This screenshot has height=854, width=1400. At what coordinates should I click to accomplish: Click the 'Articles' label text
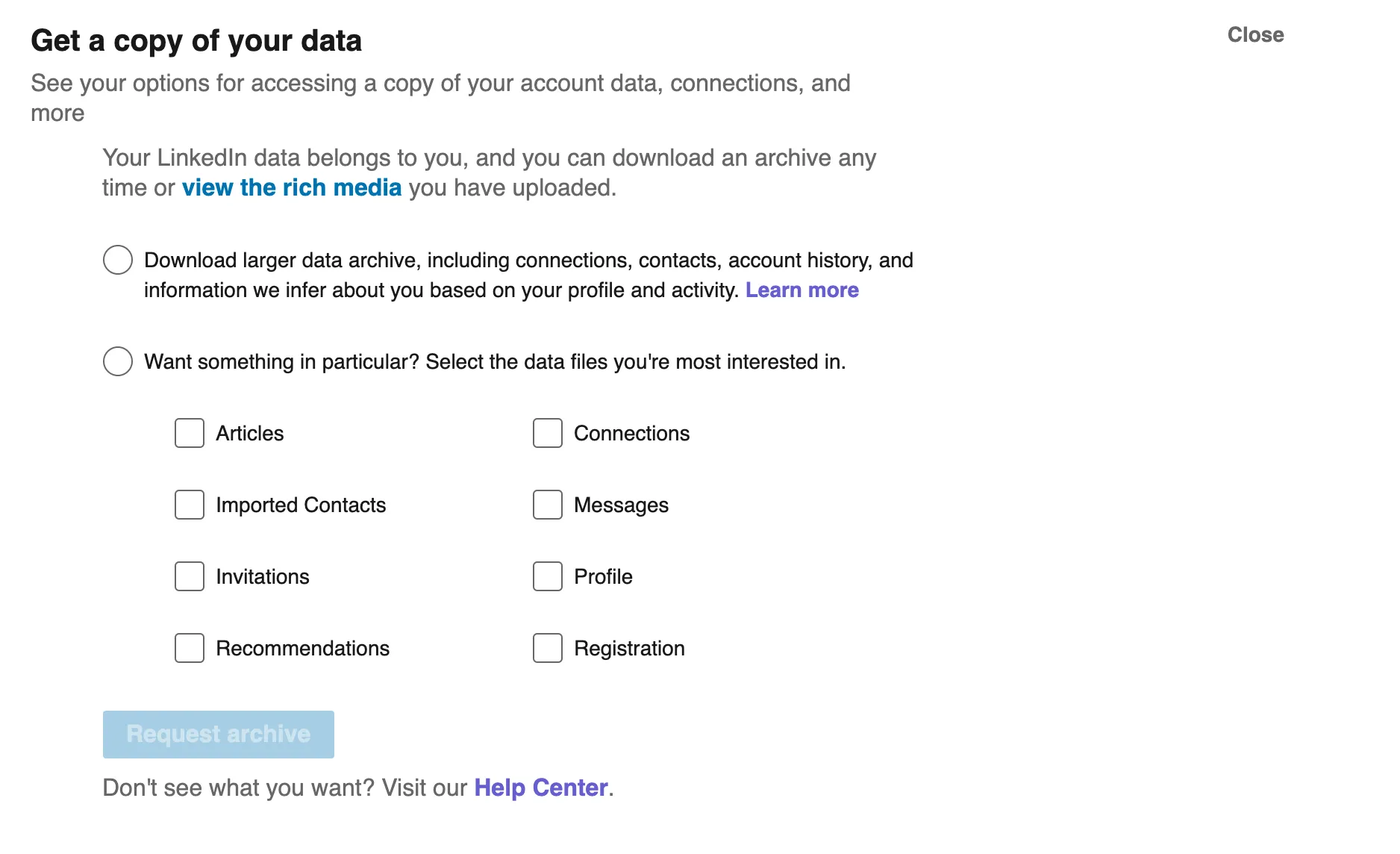tap(249, 433)
